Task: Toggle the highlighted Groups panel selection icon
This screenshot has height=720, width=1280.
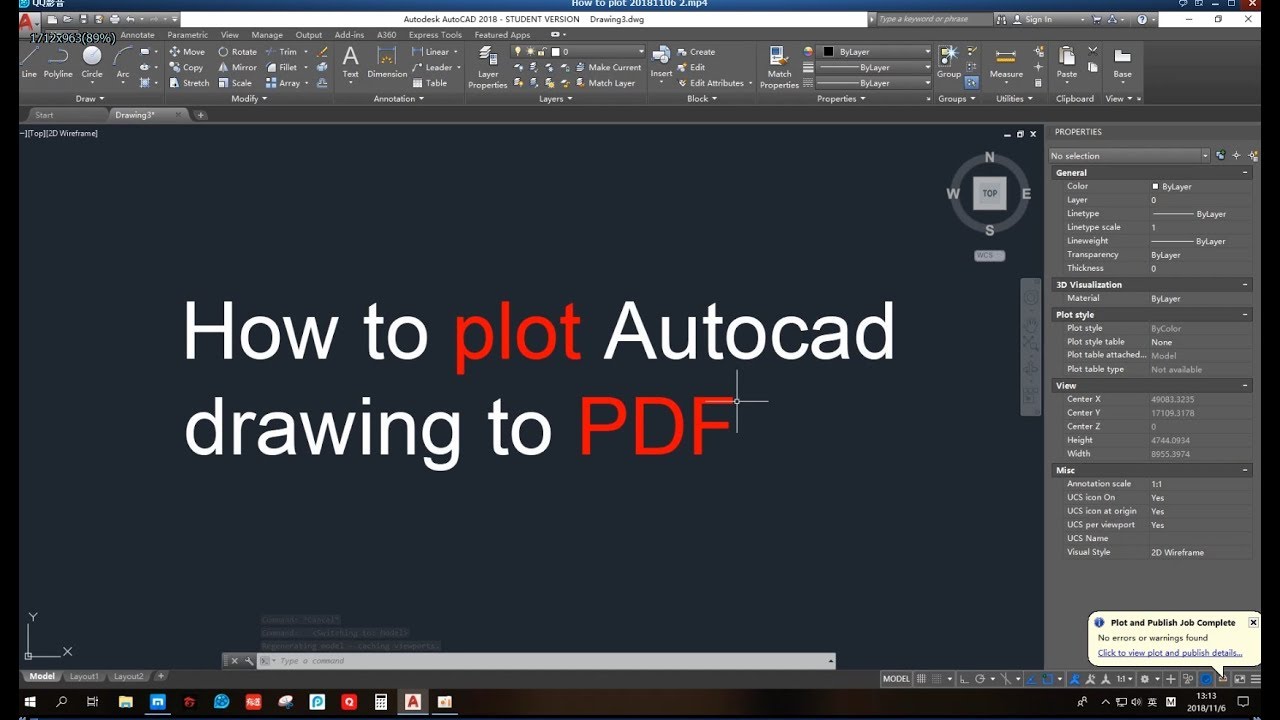Action: [971, 83]
